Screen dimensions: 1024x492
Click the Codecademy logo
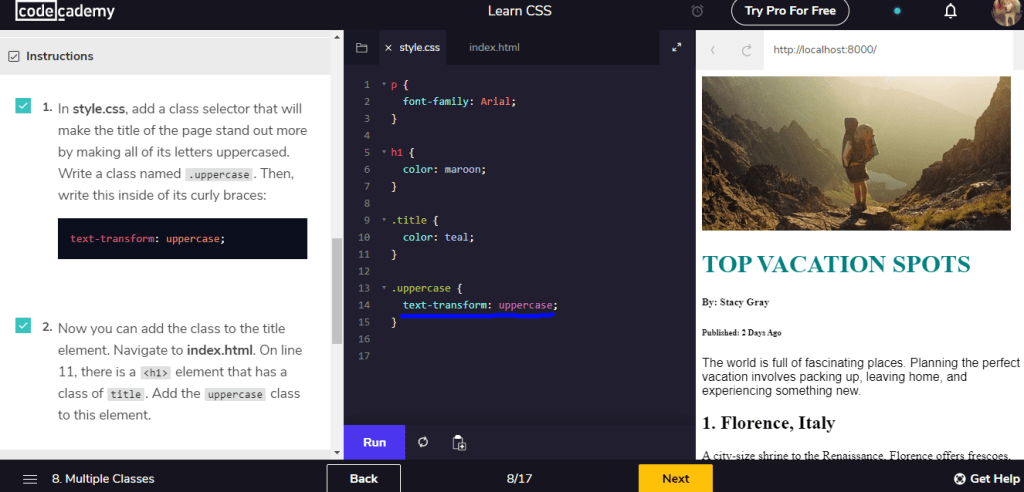pos(65,12)
